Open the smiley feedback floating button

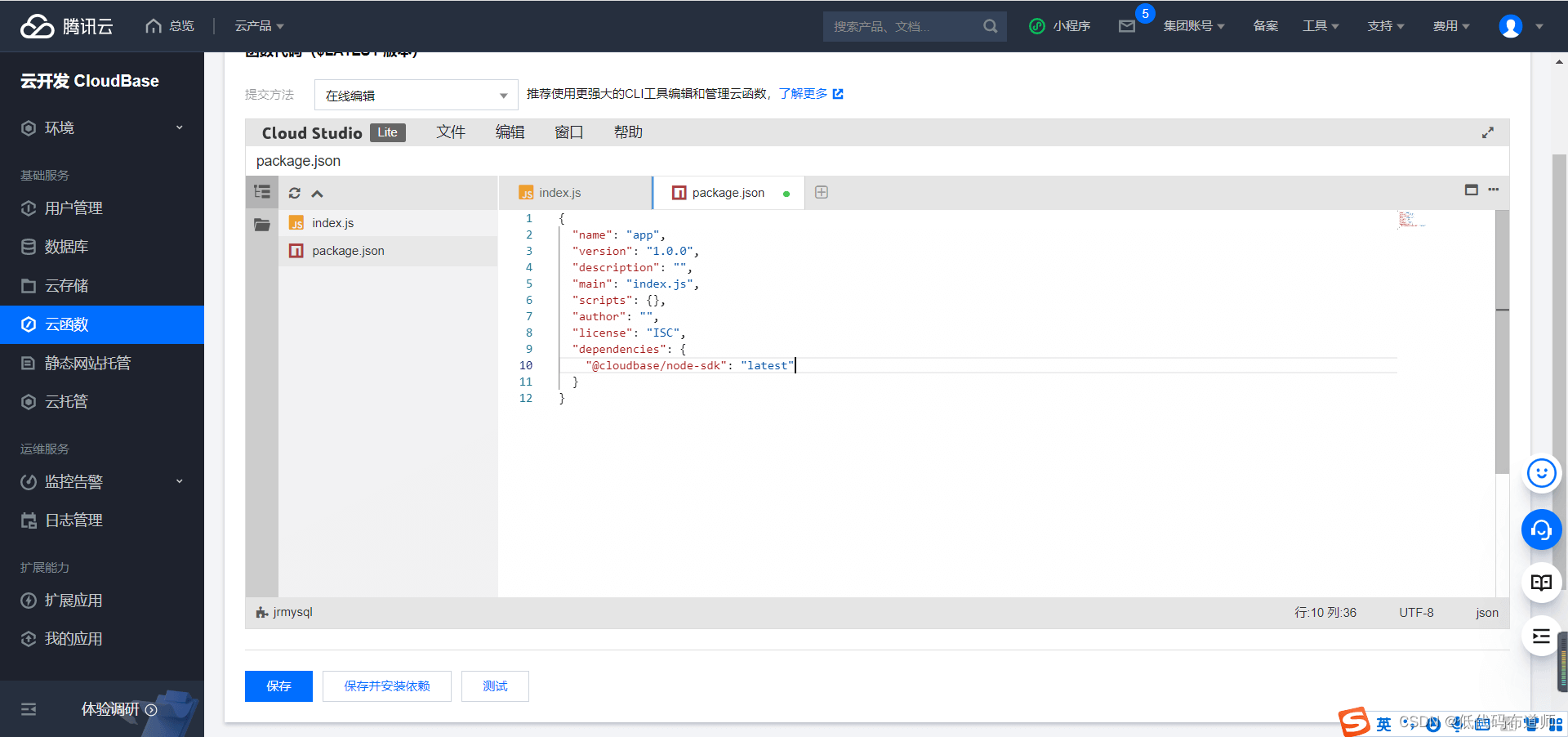click(x=1542, y=473)
